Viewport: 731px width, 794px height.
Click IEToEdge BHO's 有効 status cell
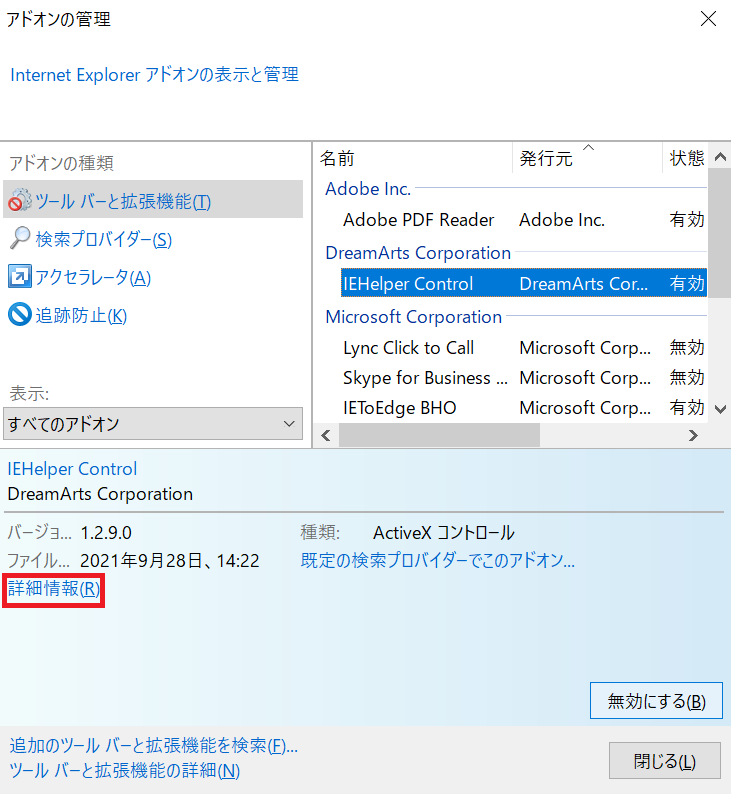pos(687,408)
